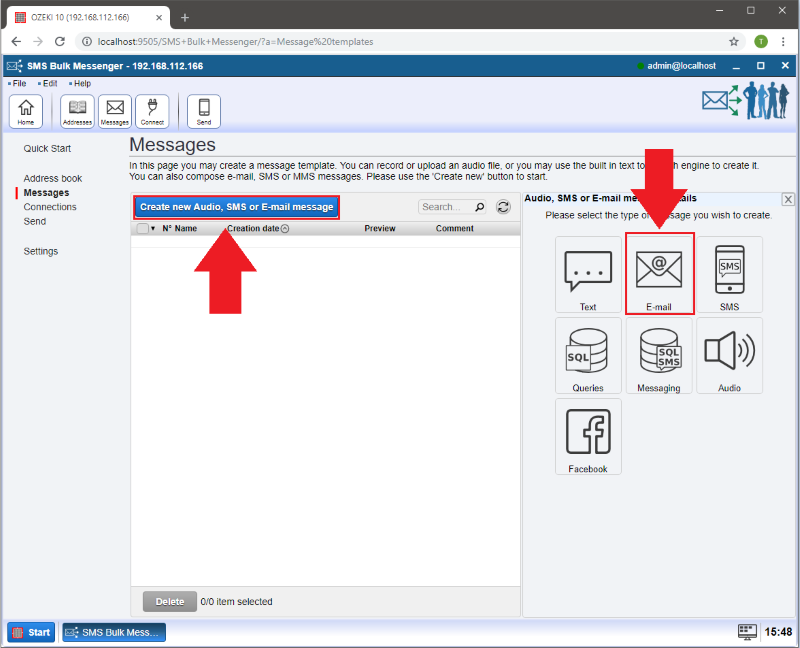The image size is (800, 648).
Task: Open the File menu
Action: point(19,83)
